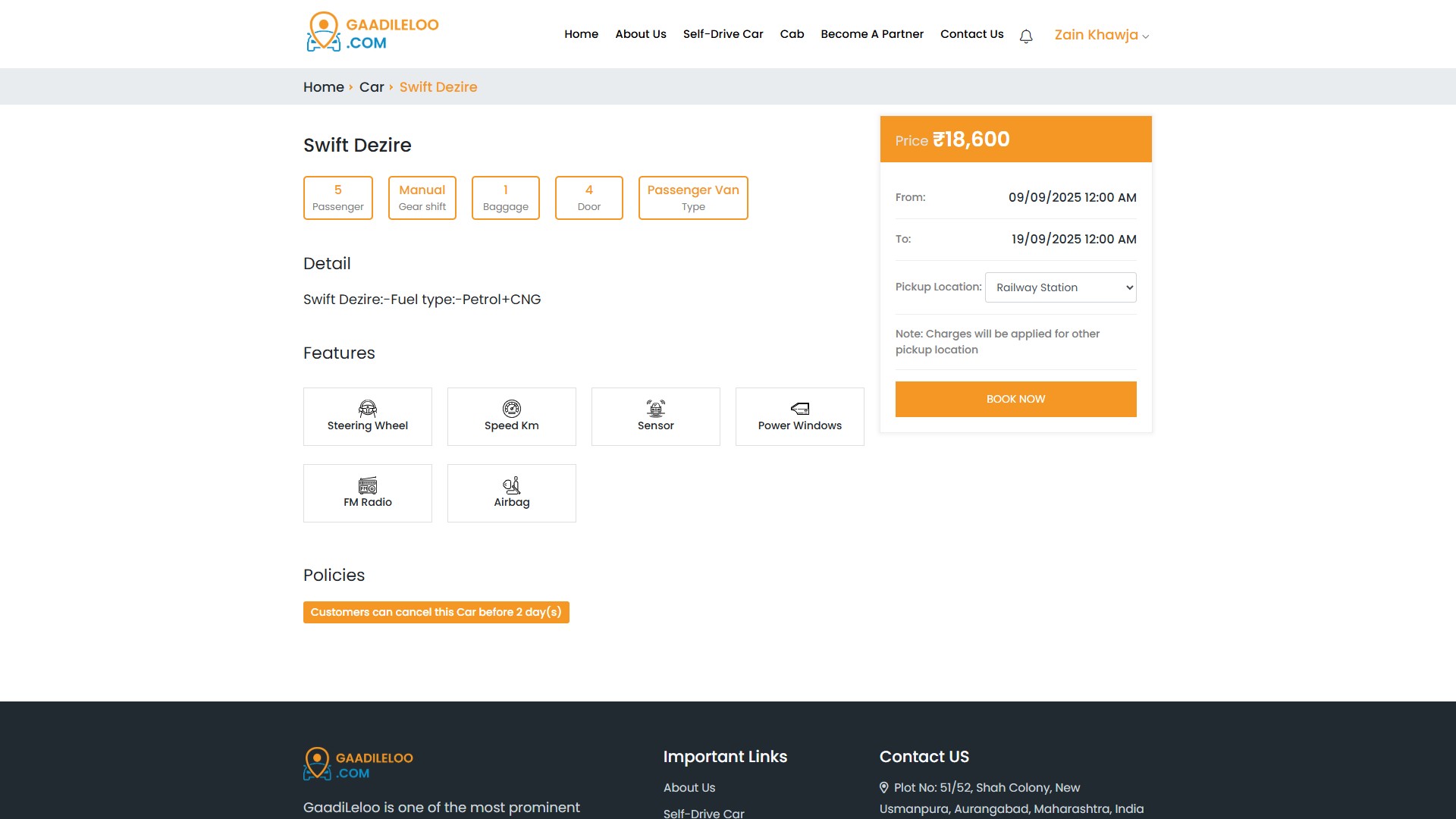Screen dimensions: 1456x819
Task: Click the price ₹18,600
Action: 971,140
